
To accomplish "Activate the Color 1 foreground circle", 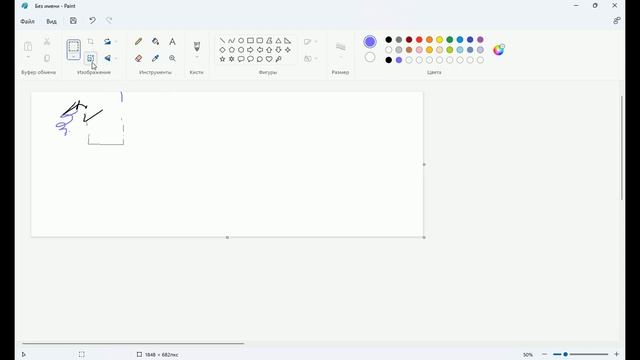I will click(x=370, y=42).
